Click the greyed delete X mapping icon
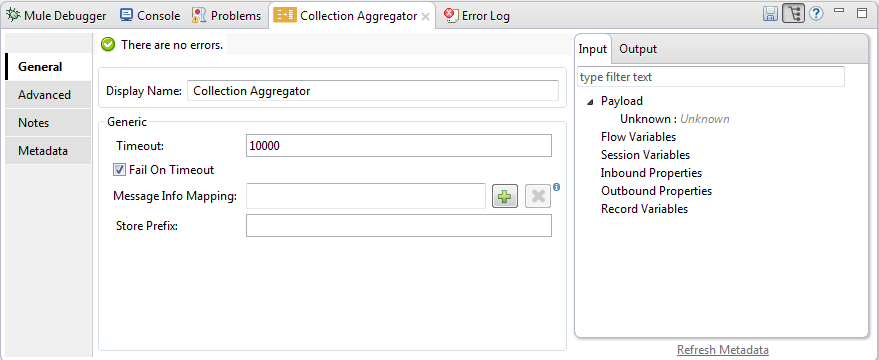Image resolution: width=879 pixels, height=360 pixels. point(538,196)
